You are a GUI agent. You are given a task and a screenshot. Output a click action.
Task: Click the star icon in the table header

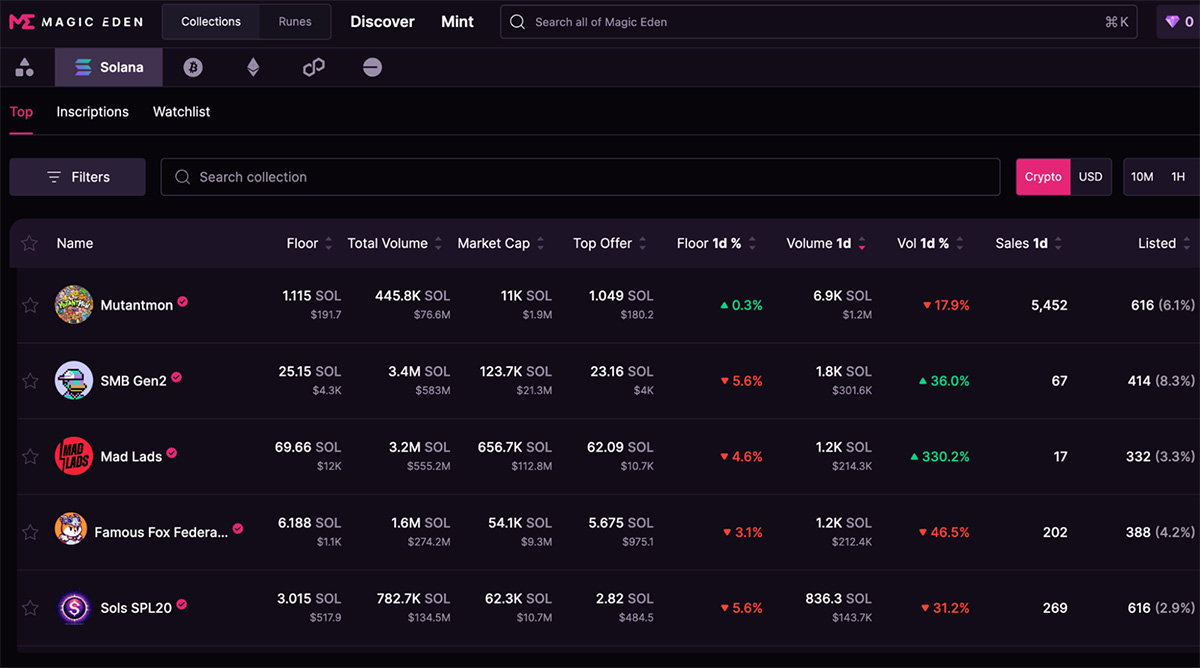(x=30, y=243)
